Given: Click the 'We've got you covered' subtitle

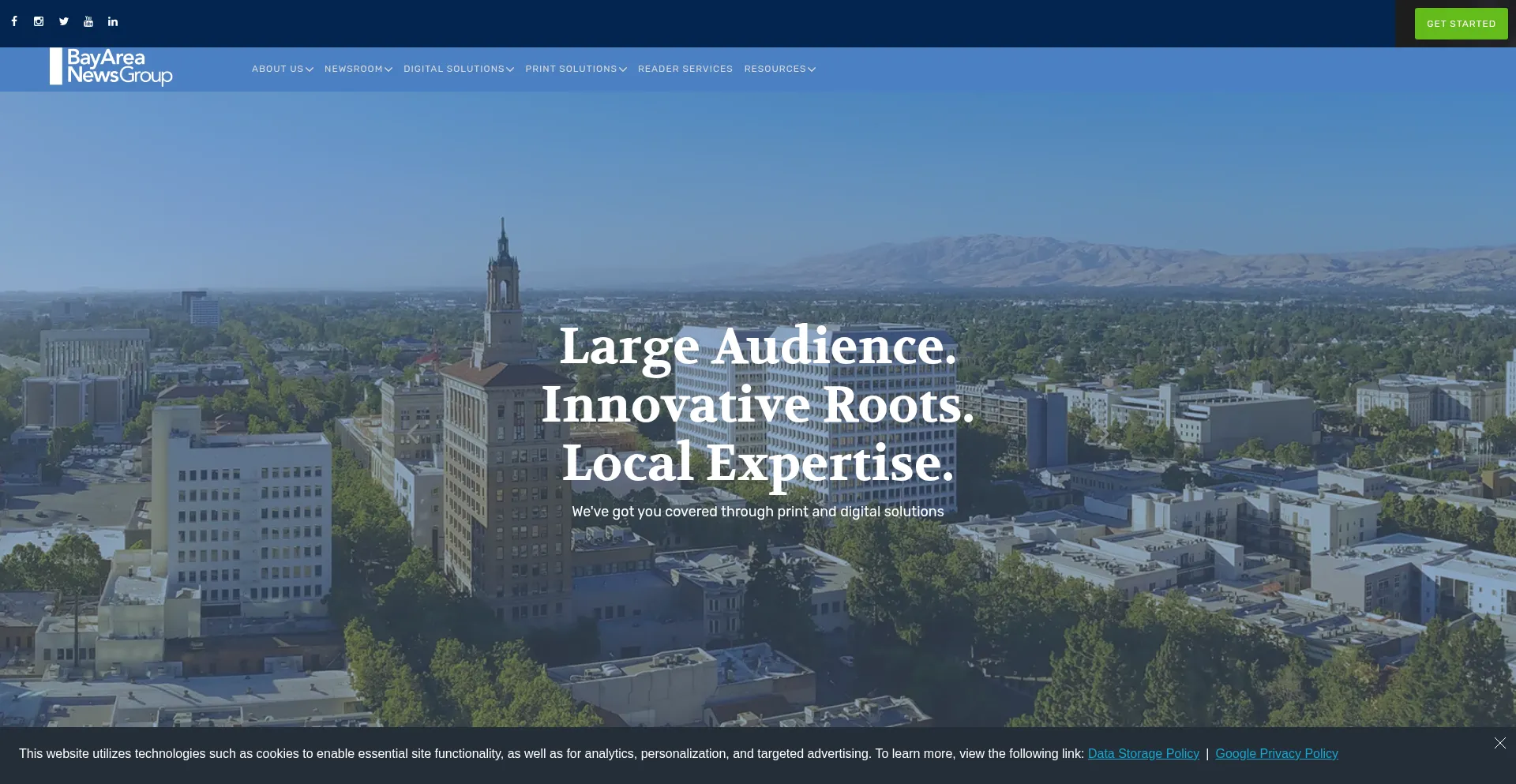Looking at the screenshot, I should pos(757,512).
